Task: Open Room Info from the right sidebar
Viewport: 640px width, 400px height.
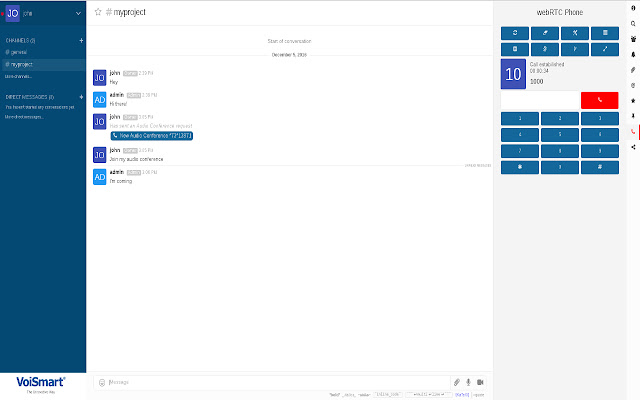Action: [x=633, y=8]
